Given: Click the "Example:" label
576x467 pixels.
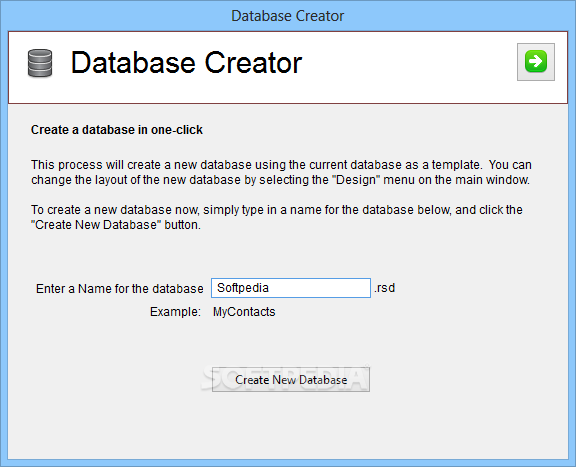Looking at the screenshot, I should 175,312.
